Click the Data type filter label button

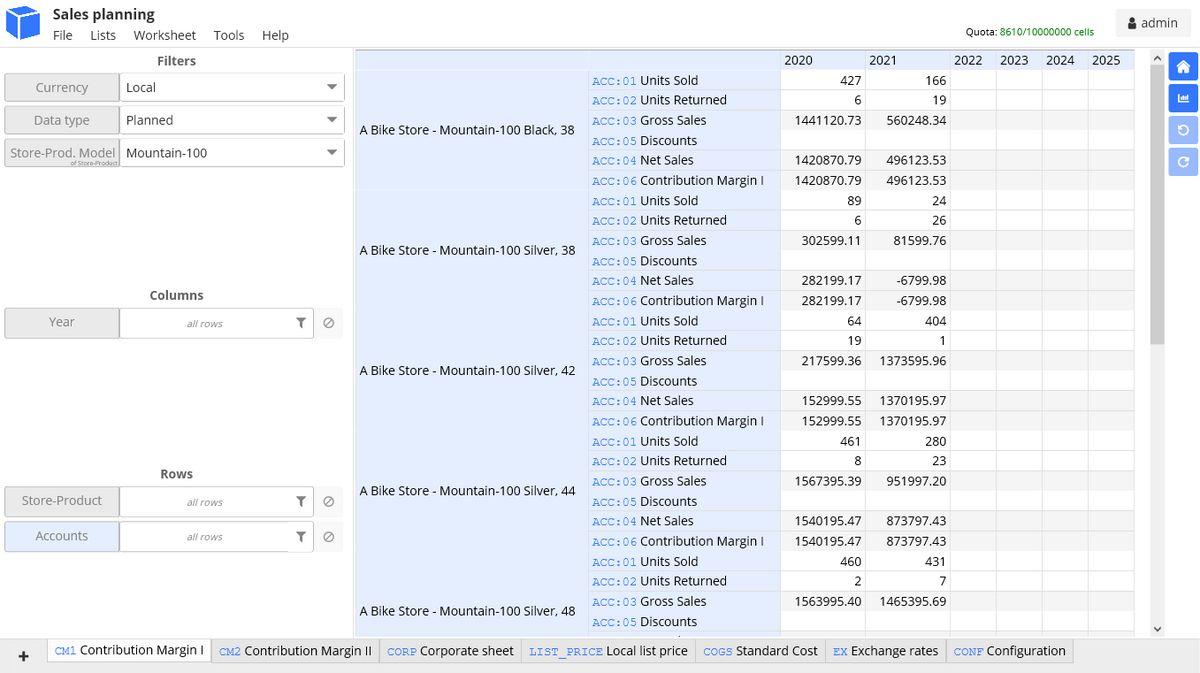coord(62,120)
